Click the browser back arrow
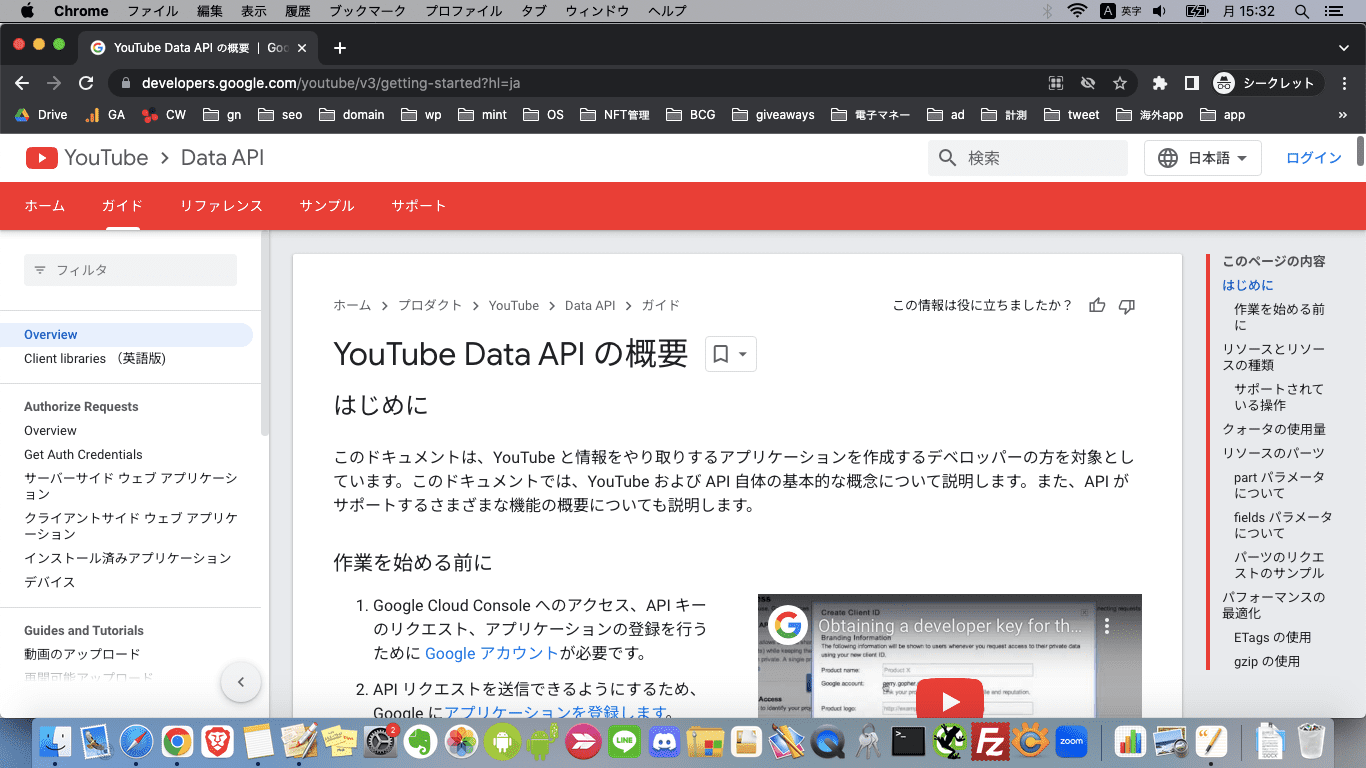 pyautogui.click(x=22, y=83)
